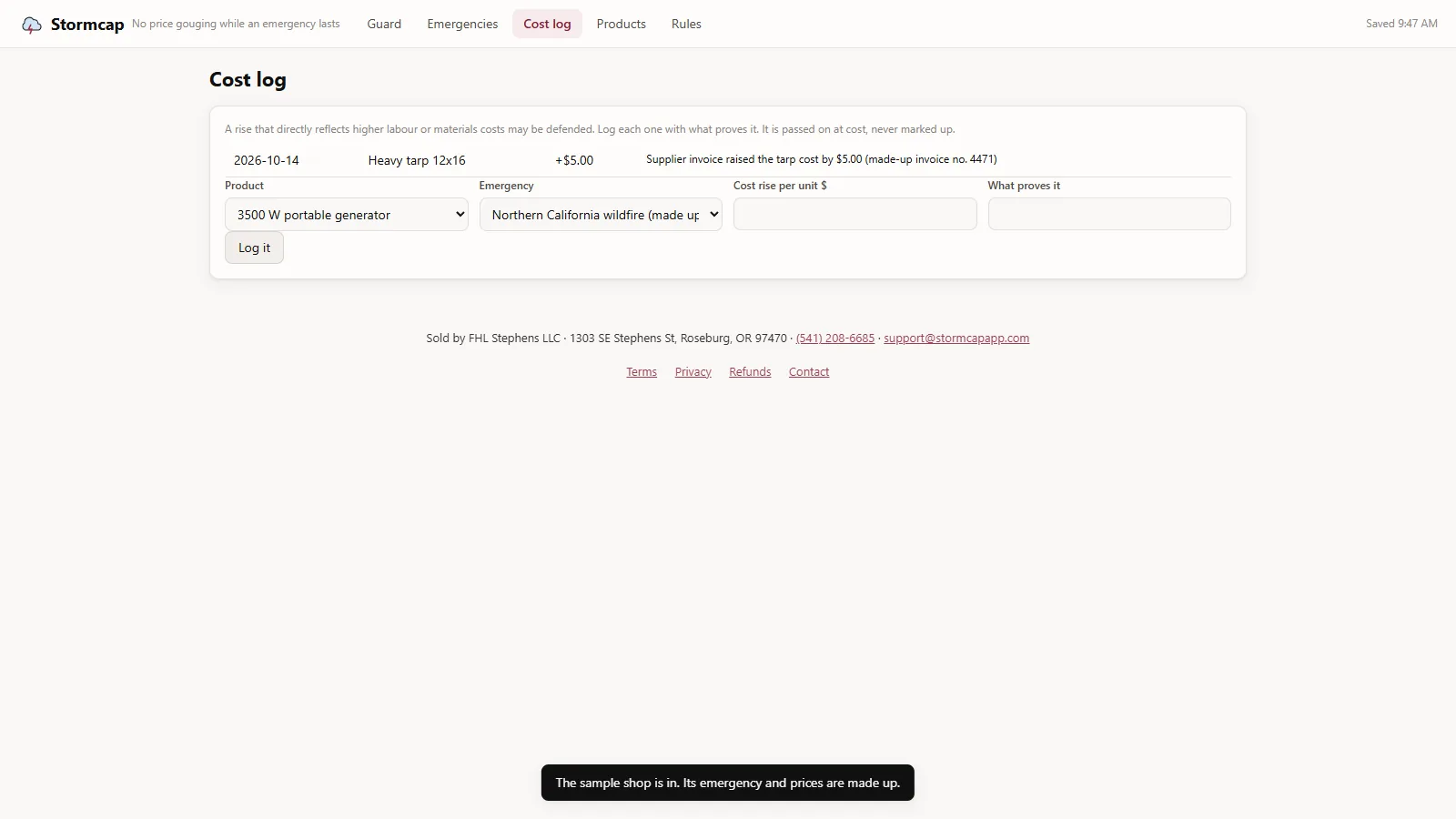Email support@stormcapapp.com link
1456x819 pixels.
pos(956,339)
